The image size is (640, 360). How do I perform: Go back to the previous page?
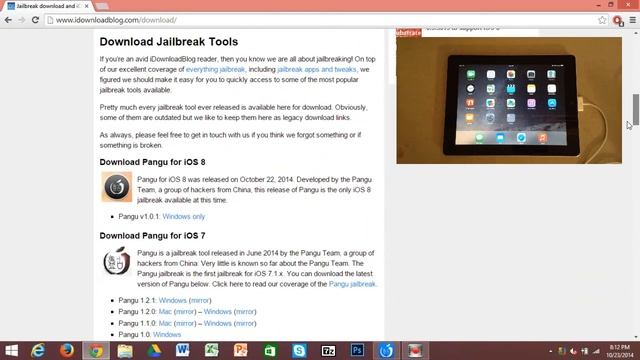pyautogui.click(x=8, y=20)
